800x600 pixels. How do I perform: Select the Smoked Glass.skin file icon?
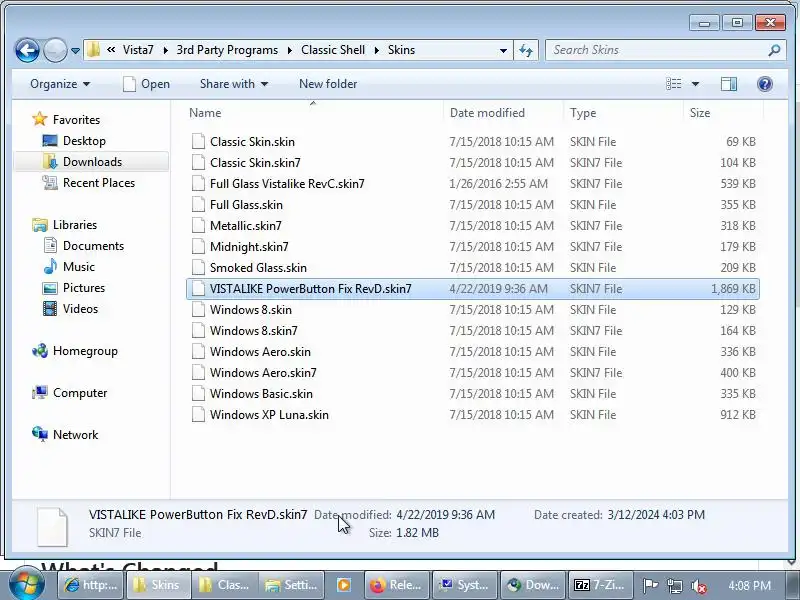tap(198, 267)
